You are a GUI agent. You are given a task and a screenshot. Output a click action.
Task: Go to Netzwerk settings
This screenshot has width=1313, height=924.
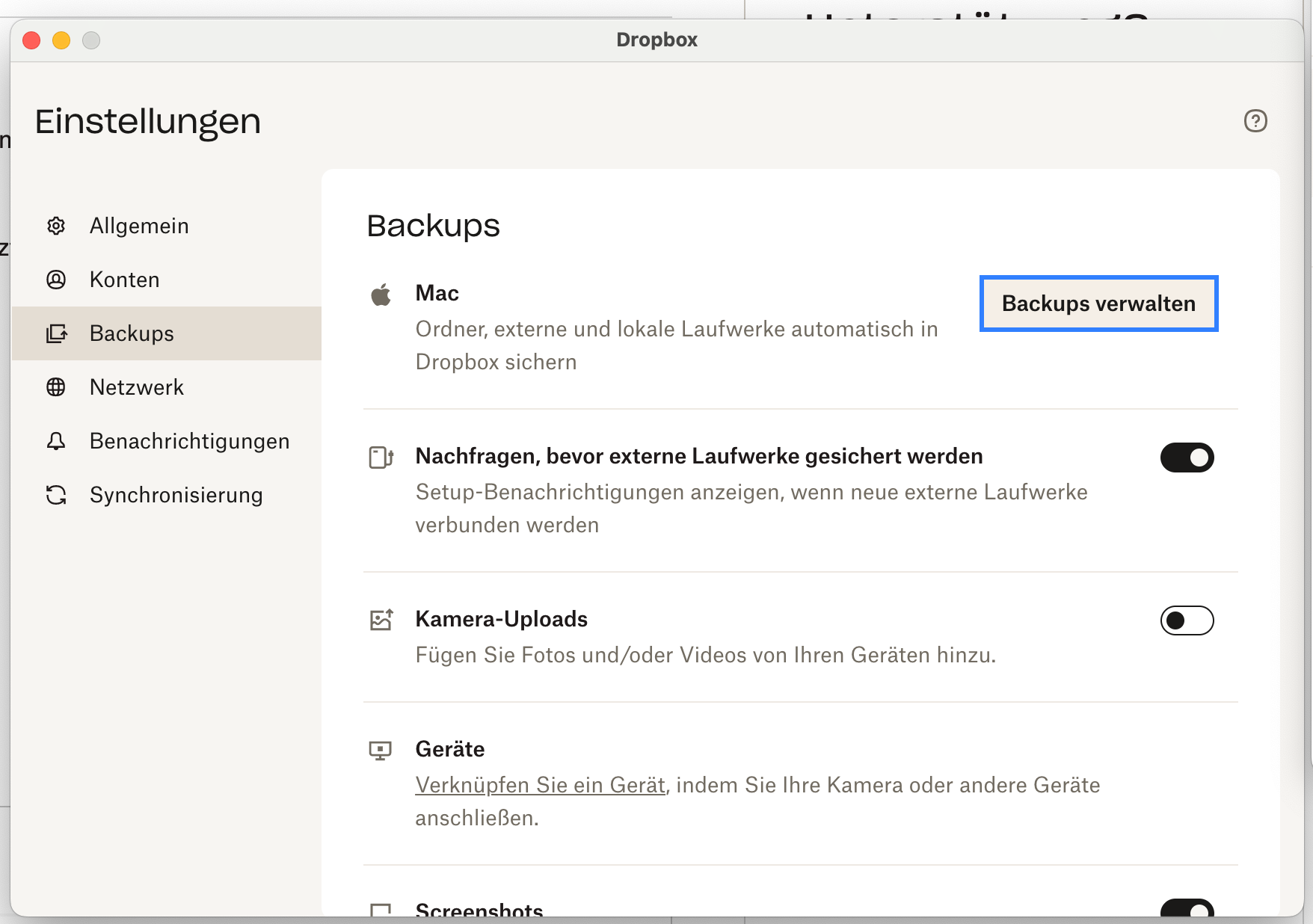click(x=167, y=387)
